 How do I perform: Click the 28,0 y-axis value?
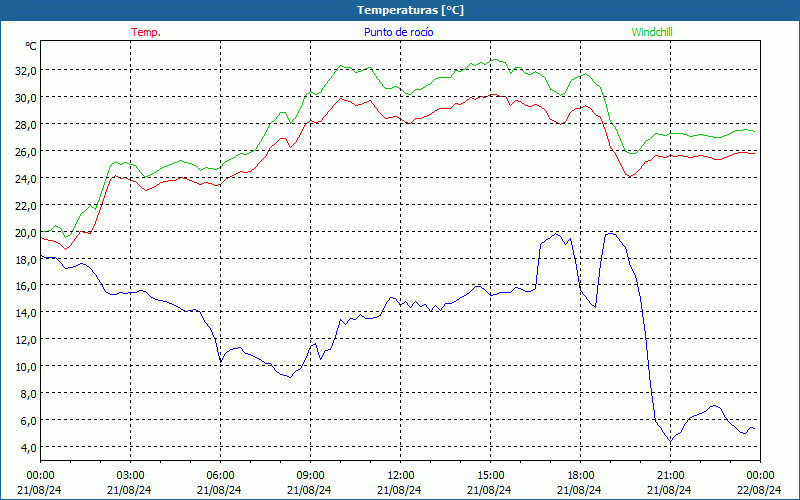25,124
